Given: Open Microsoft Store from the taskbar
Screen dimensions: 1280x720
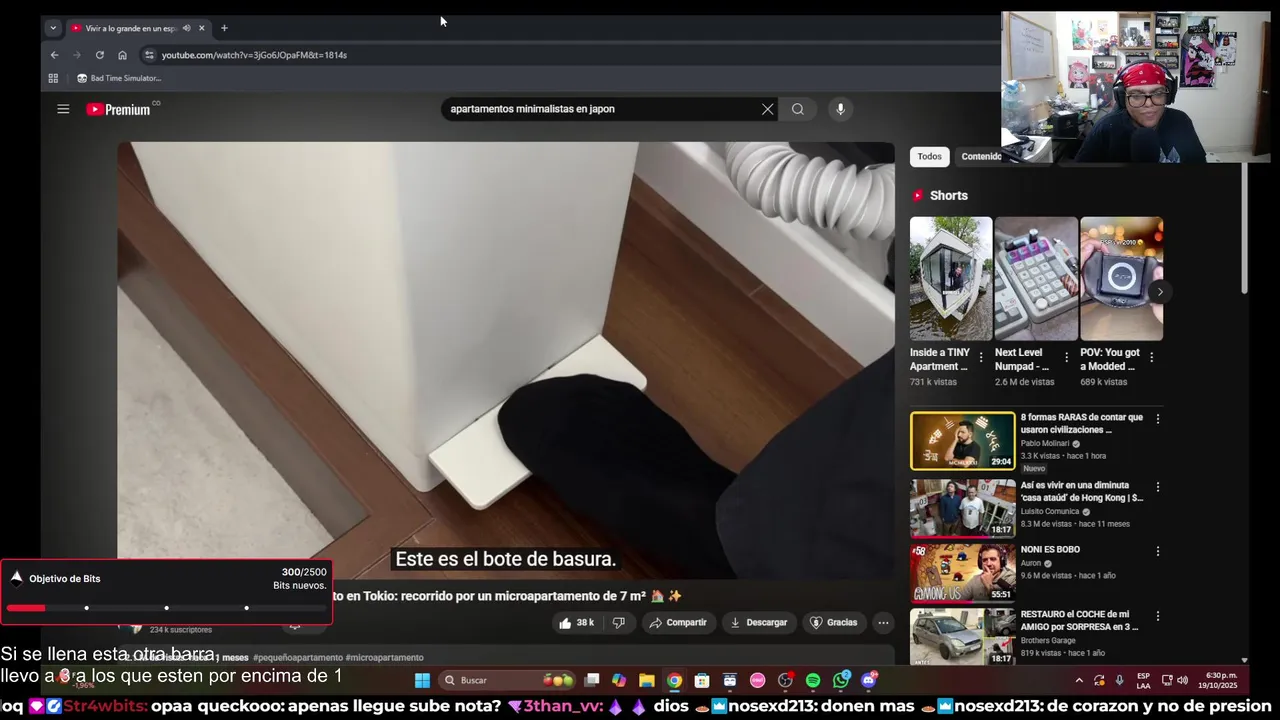Looking at the screenshot, I should (x=702, y=680).
